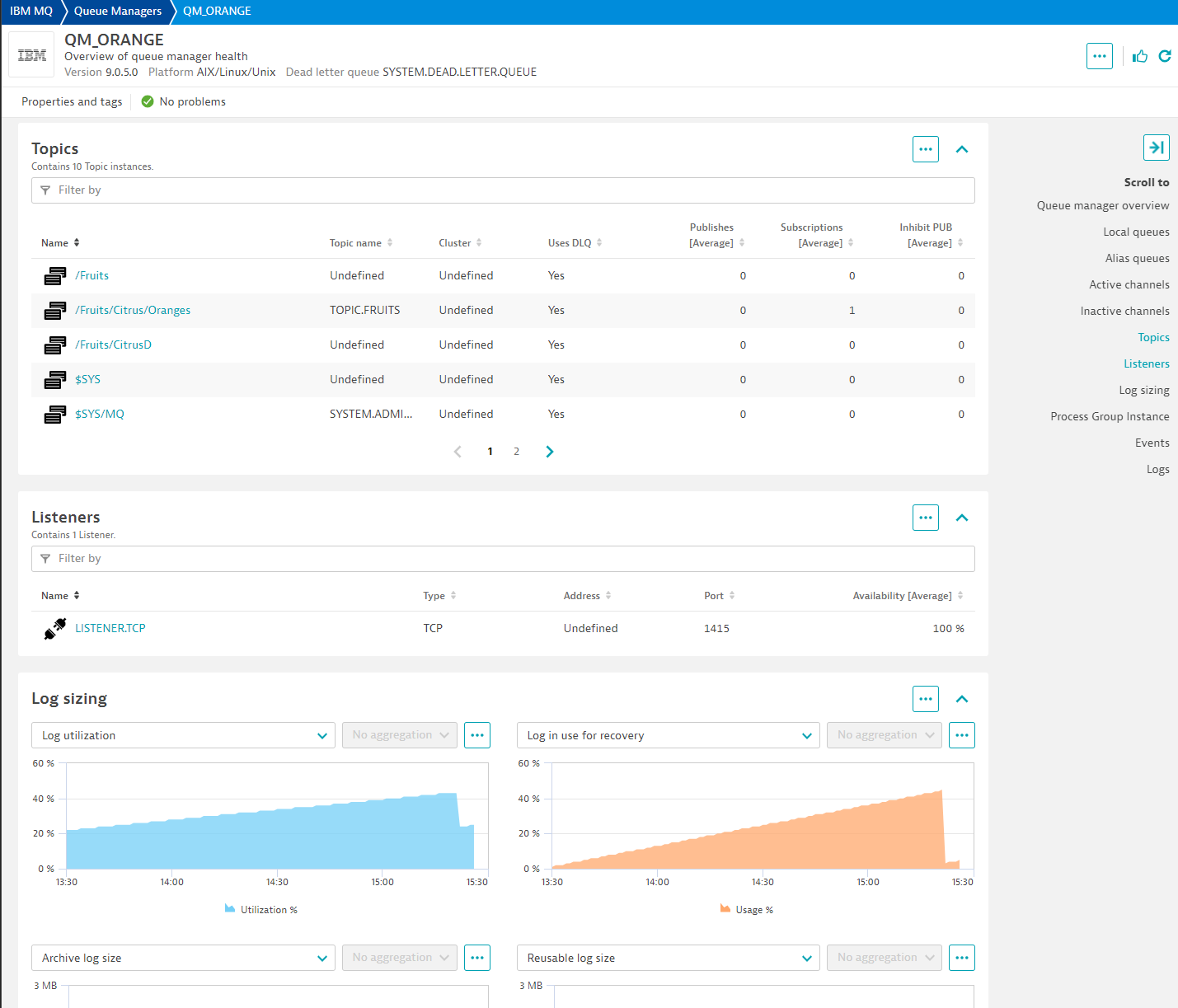Navigate to Queue Managers breadcrumb
Screen dimensions: 1178x1008
(118, 12)
